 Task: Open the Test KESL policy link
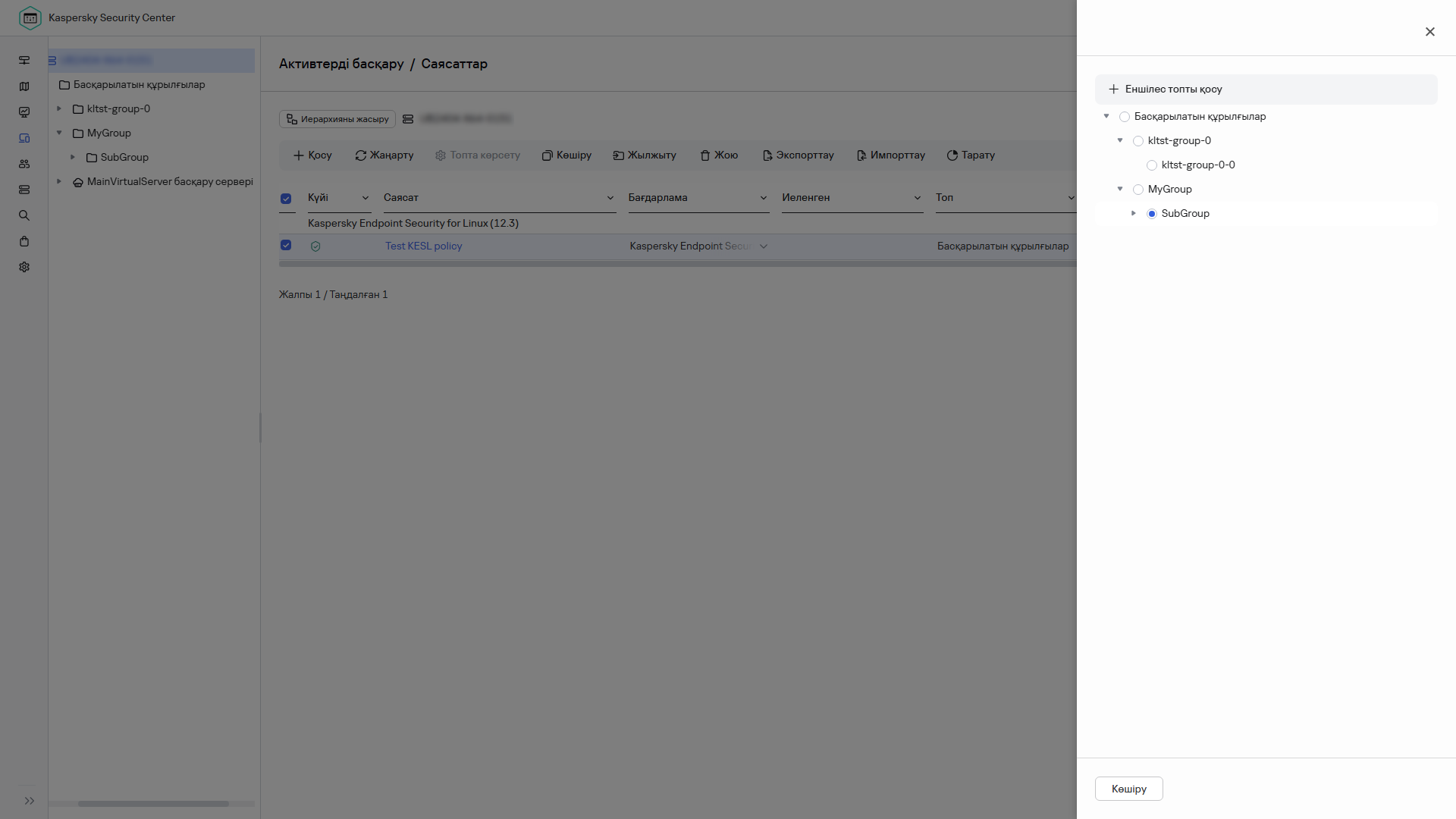coord(423,246)
